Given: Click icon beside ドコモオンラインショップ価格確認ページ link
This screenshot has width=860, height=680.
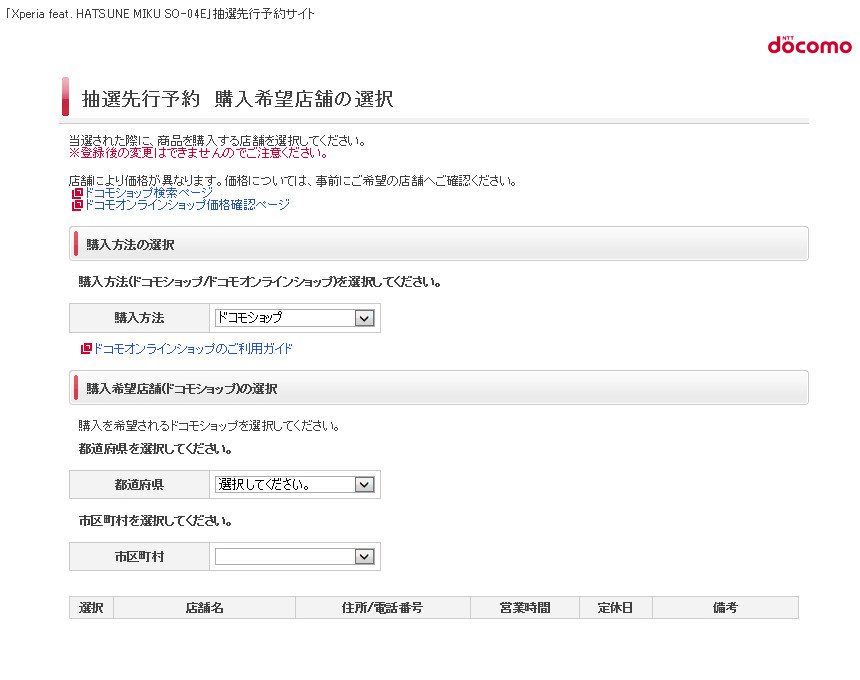Looking at the screenshot, I should (77, 205).
